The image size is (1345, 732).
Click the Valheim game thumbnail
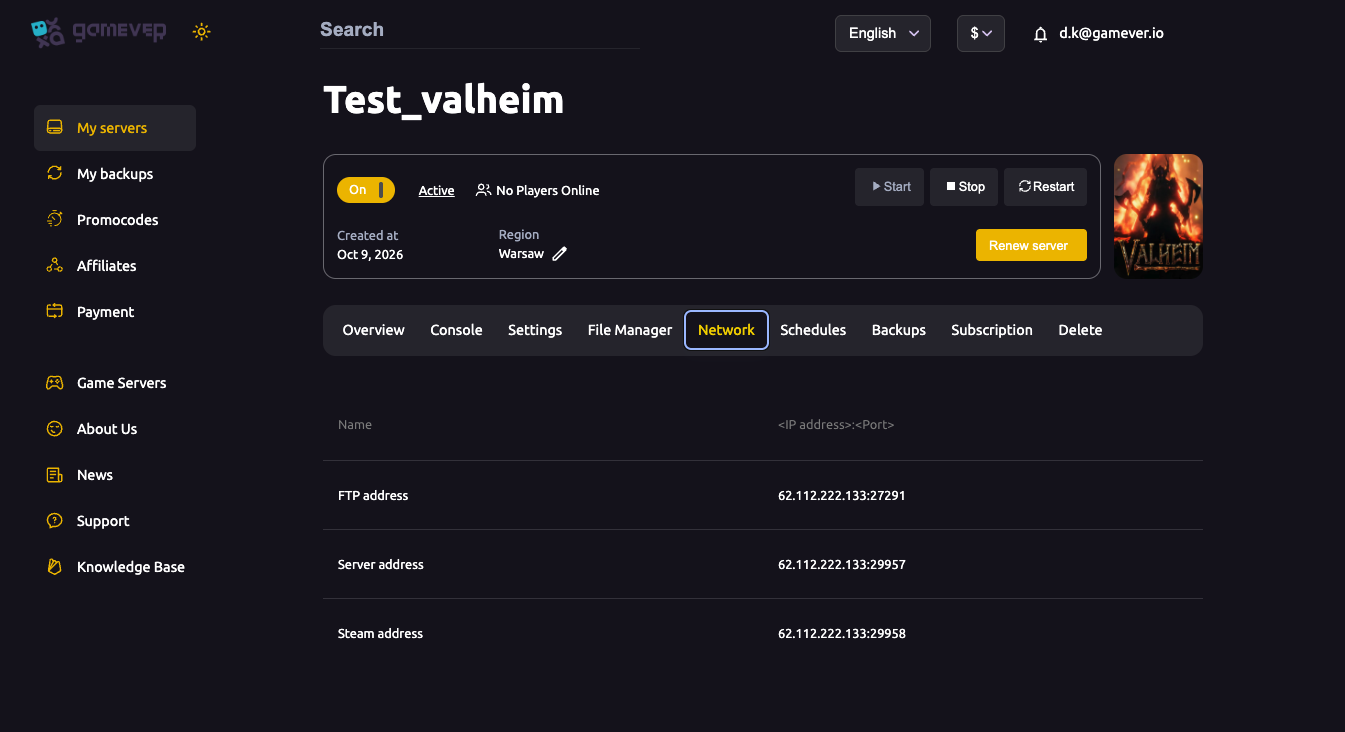(x=1158, y=216)
